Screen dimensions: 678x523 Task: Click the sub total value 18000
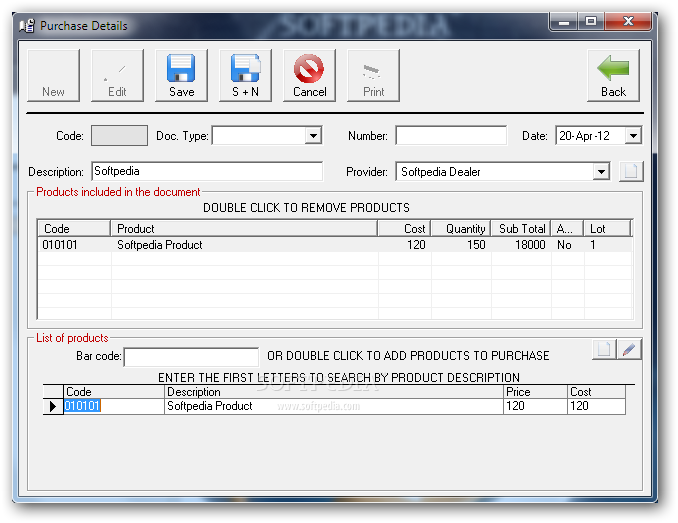[x=530, y=245]
